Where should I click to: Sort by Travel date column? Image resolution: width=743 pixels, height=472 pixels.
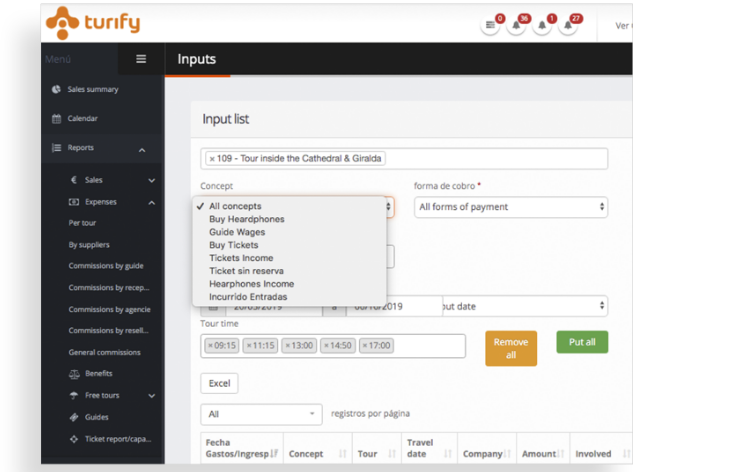(429, 448)
